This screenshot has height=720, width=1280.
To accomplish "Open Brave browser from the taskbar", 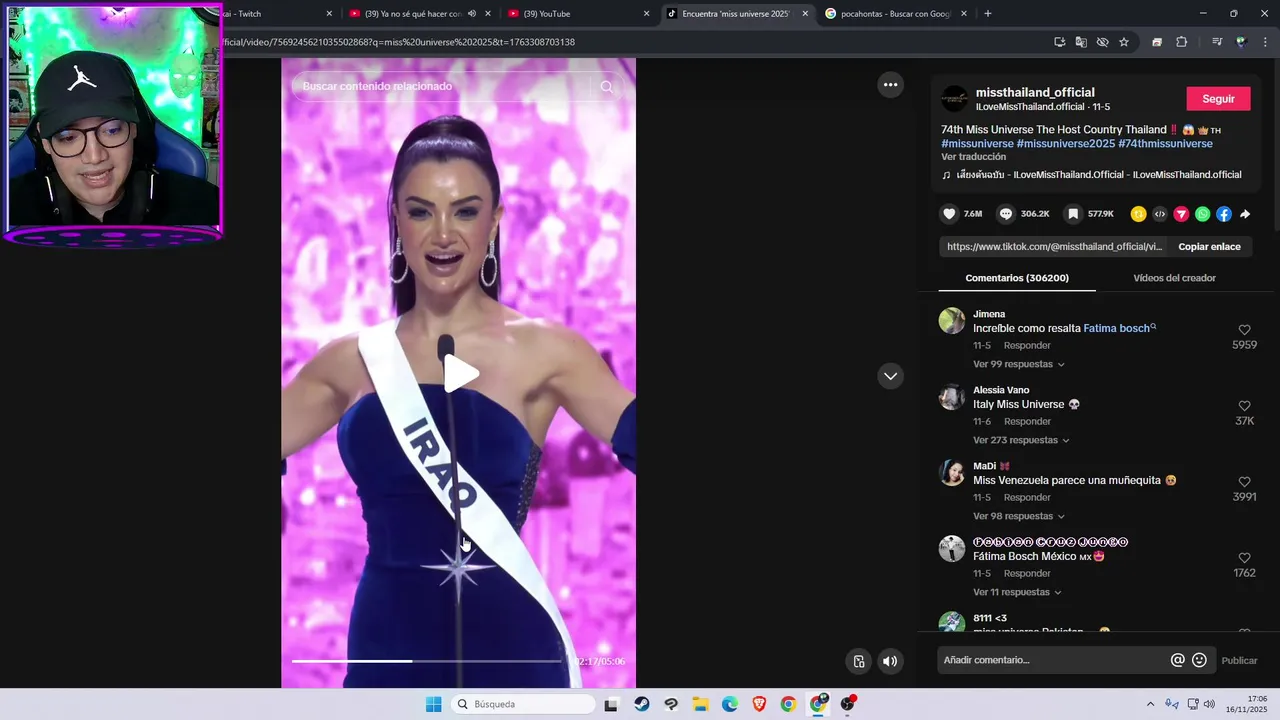I will pyautogui.click(x=759, y=704).
